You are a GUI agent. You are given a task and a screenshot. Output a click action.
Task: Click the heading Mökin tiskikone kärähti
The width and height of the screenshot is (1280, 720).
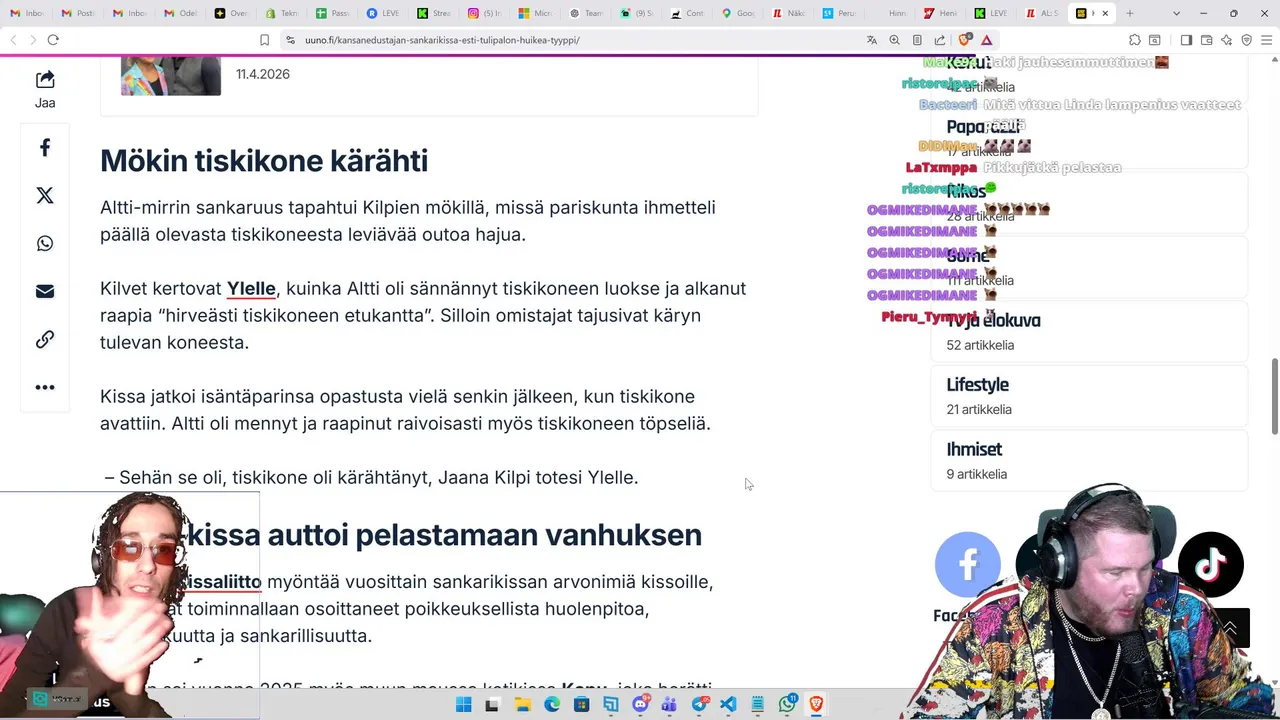[264, 161]
